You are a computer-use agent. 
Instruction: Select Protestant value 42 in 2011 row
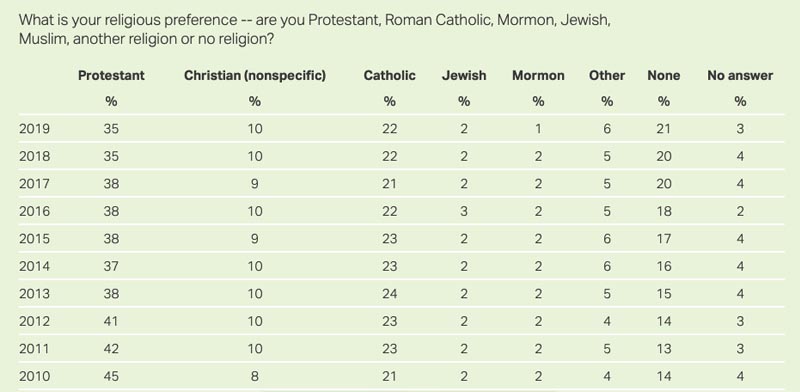click(x=111, y=349)
